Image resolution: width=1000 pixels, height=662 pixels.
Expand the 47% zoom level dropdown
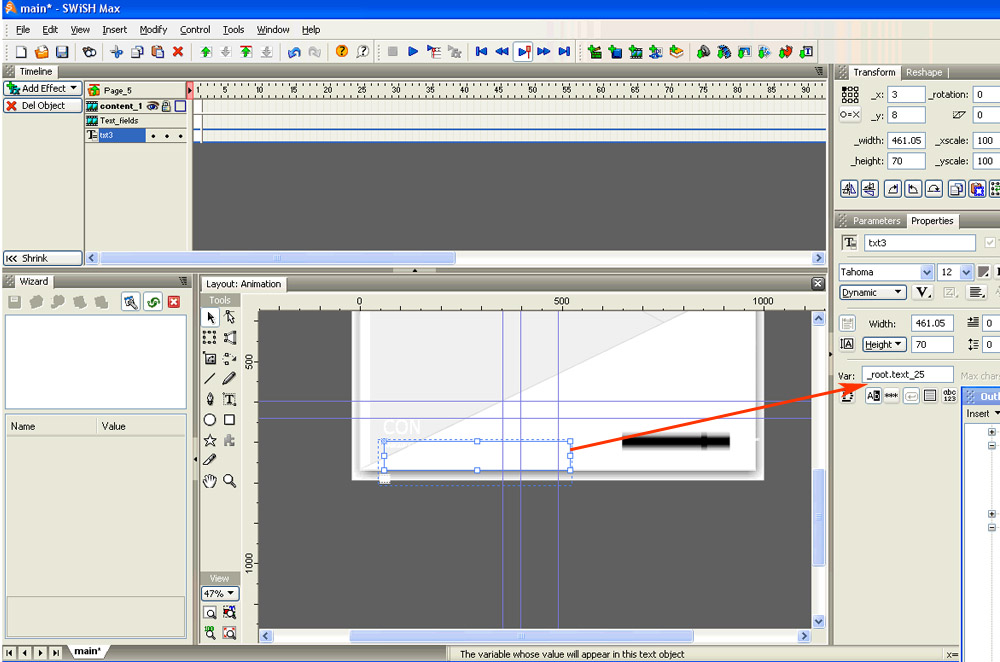coord(220,593)
